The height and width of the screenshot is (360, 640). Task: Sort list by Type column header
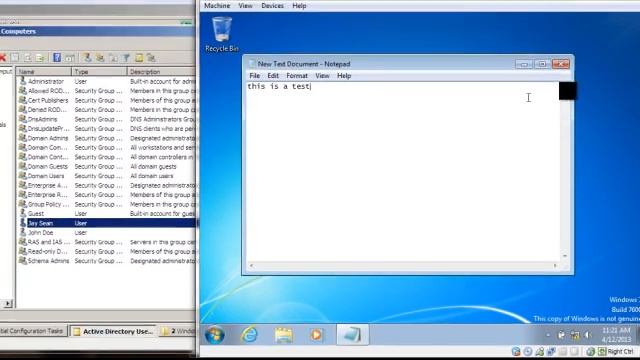(99, 71)
